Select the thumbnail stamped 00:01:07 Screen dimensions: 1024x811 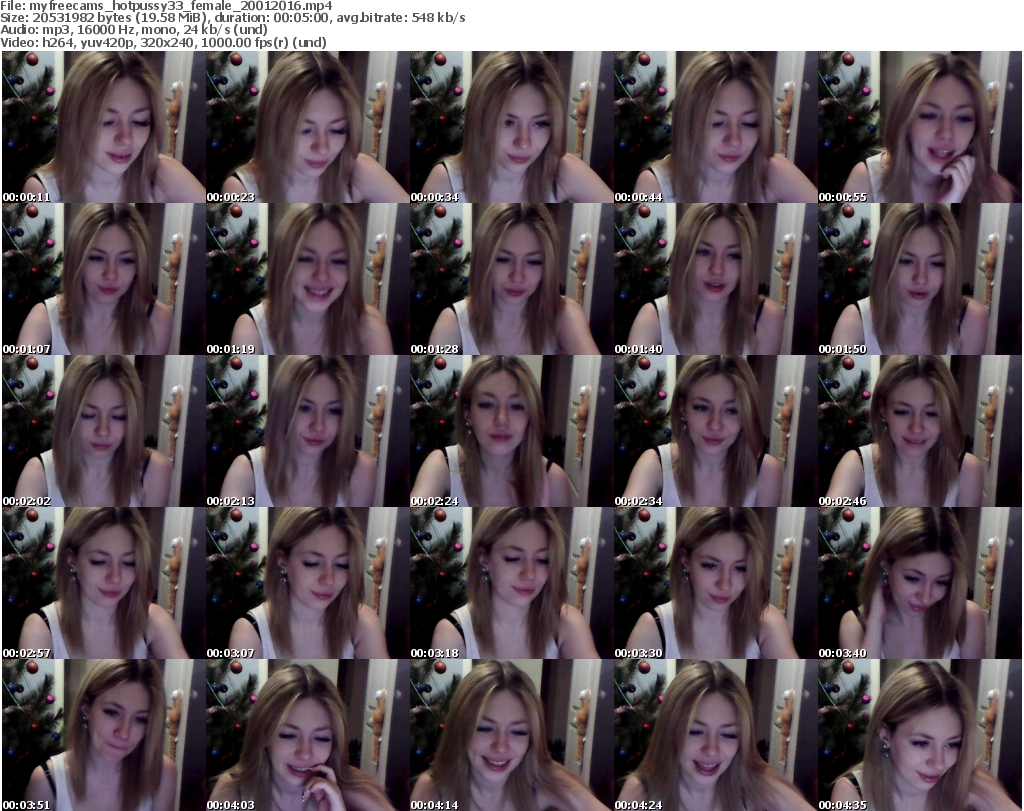coord(104,279)
